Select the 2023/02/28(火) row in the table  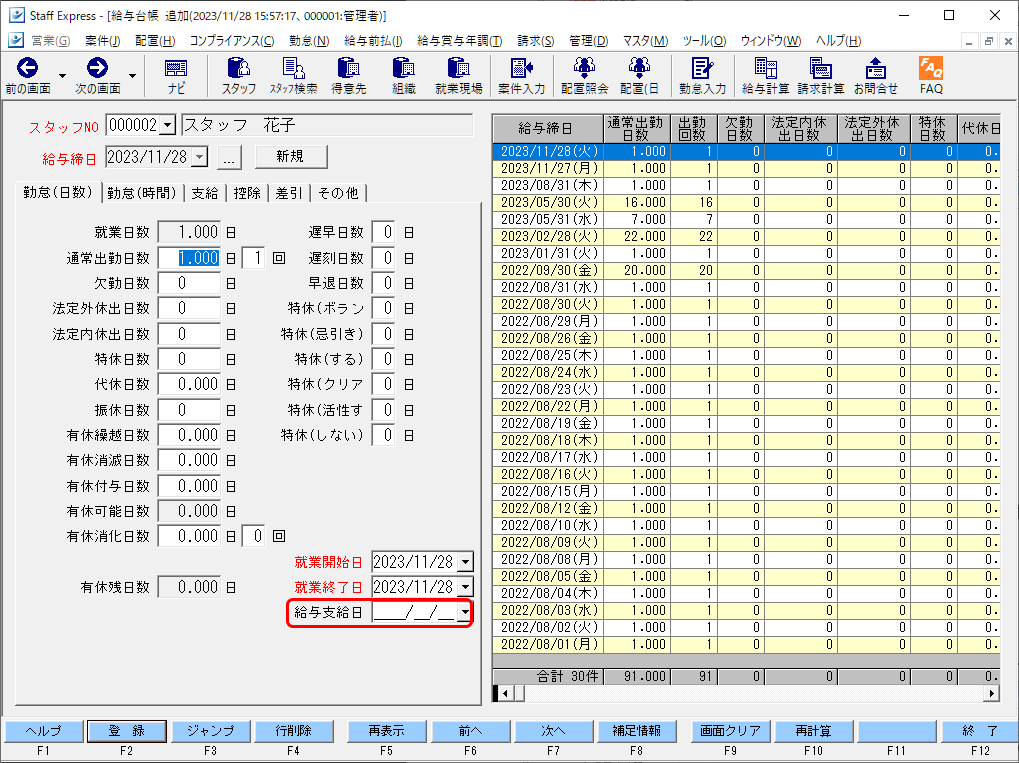pyautogui.click(x=746, y=236)
